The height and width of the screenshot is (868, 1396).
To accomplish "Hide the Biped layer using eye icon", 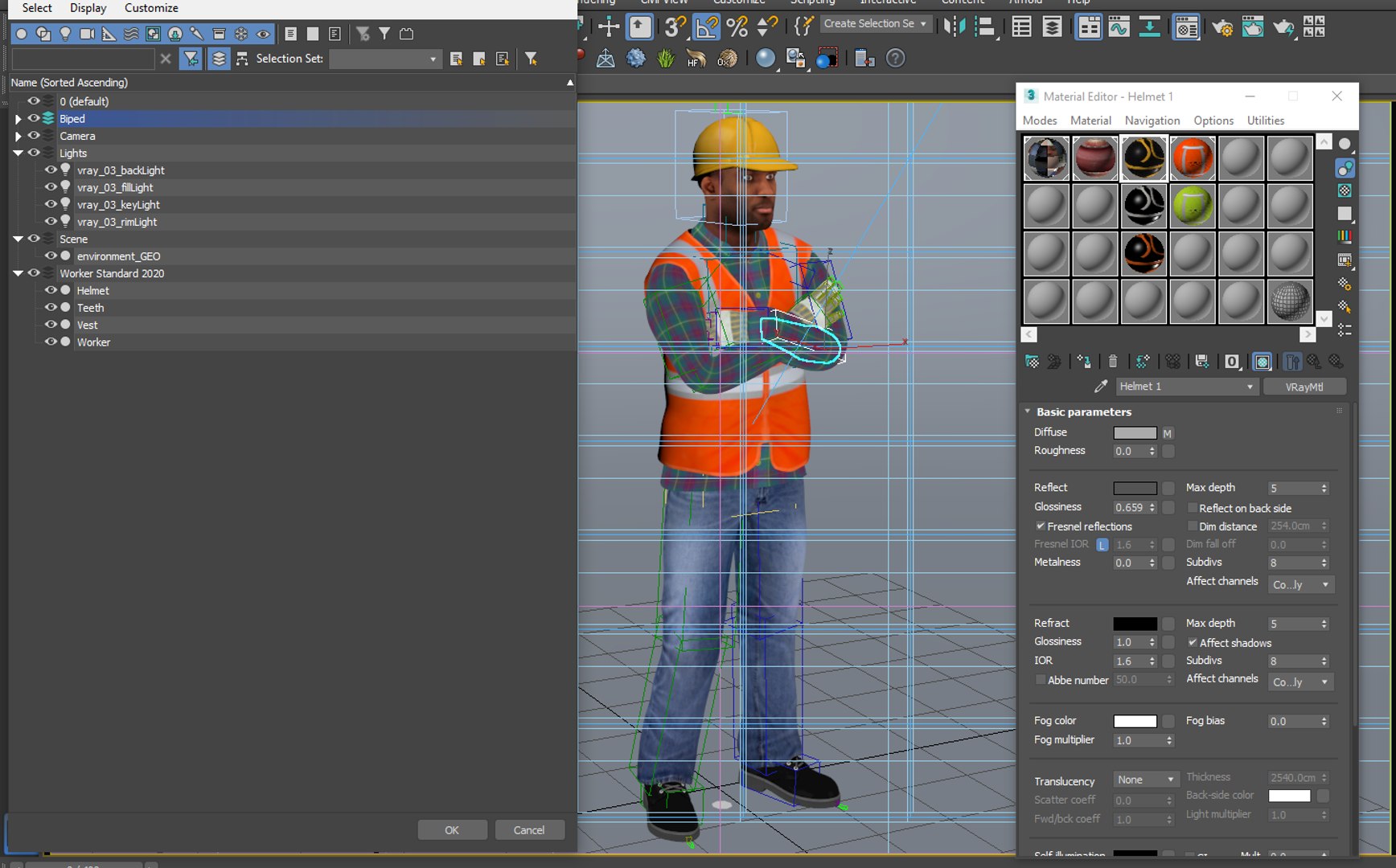I will [x=34, y=118].
